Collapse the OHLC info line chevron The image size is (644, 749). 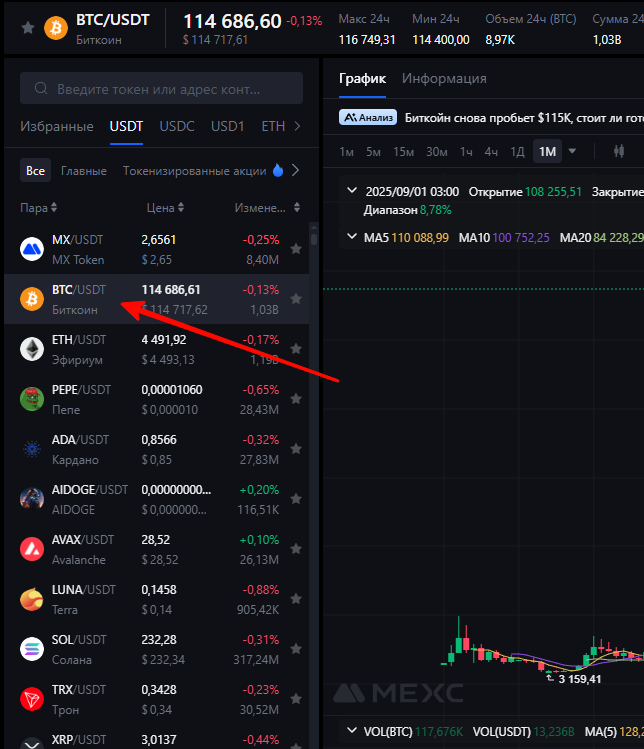352,191
